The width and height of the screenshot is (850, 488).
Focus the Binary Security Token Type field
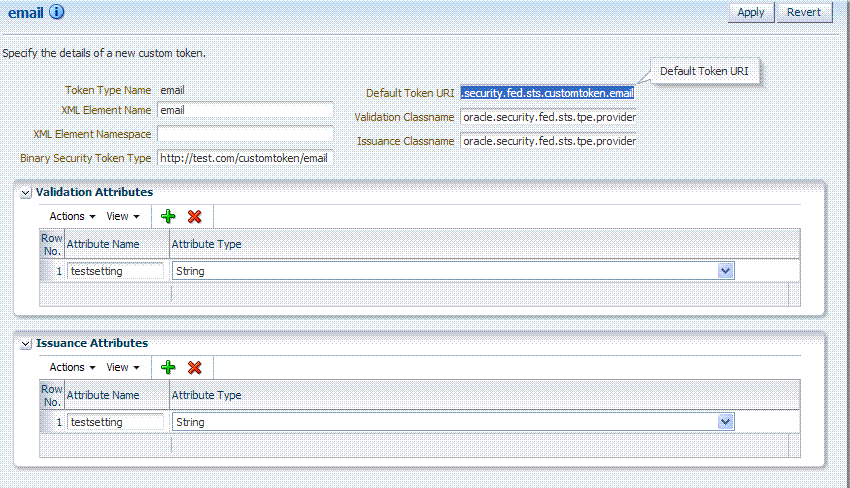(245, 158)
